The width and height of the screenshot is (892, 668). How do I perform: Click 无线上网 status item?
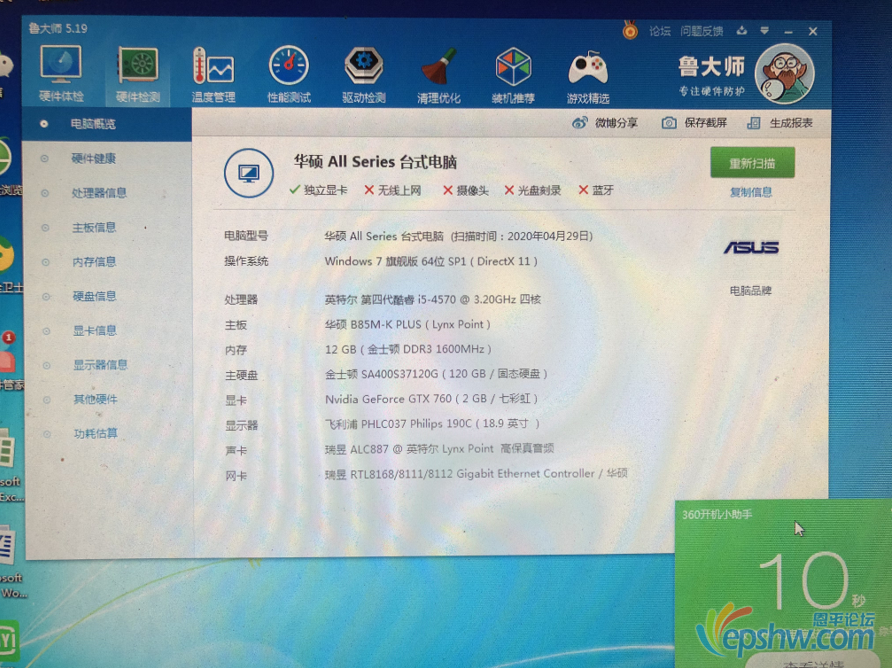[x=393, y=190]
